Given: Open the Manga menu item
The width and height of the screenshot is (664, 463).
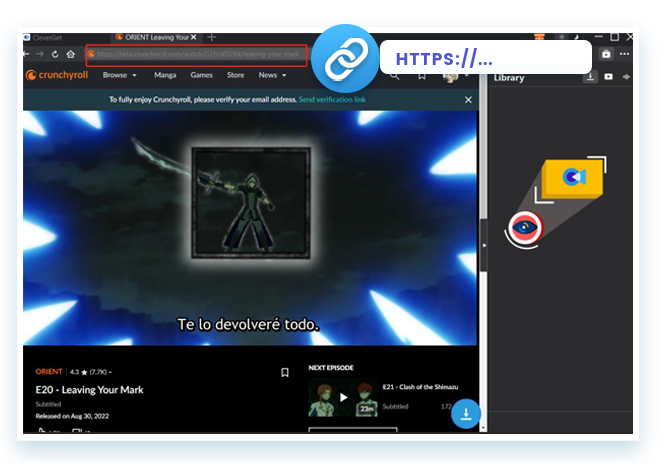Looking at the screenshot, I should pyautogui.click(x=165, y=75).
